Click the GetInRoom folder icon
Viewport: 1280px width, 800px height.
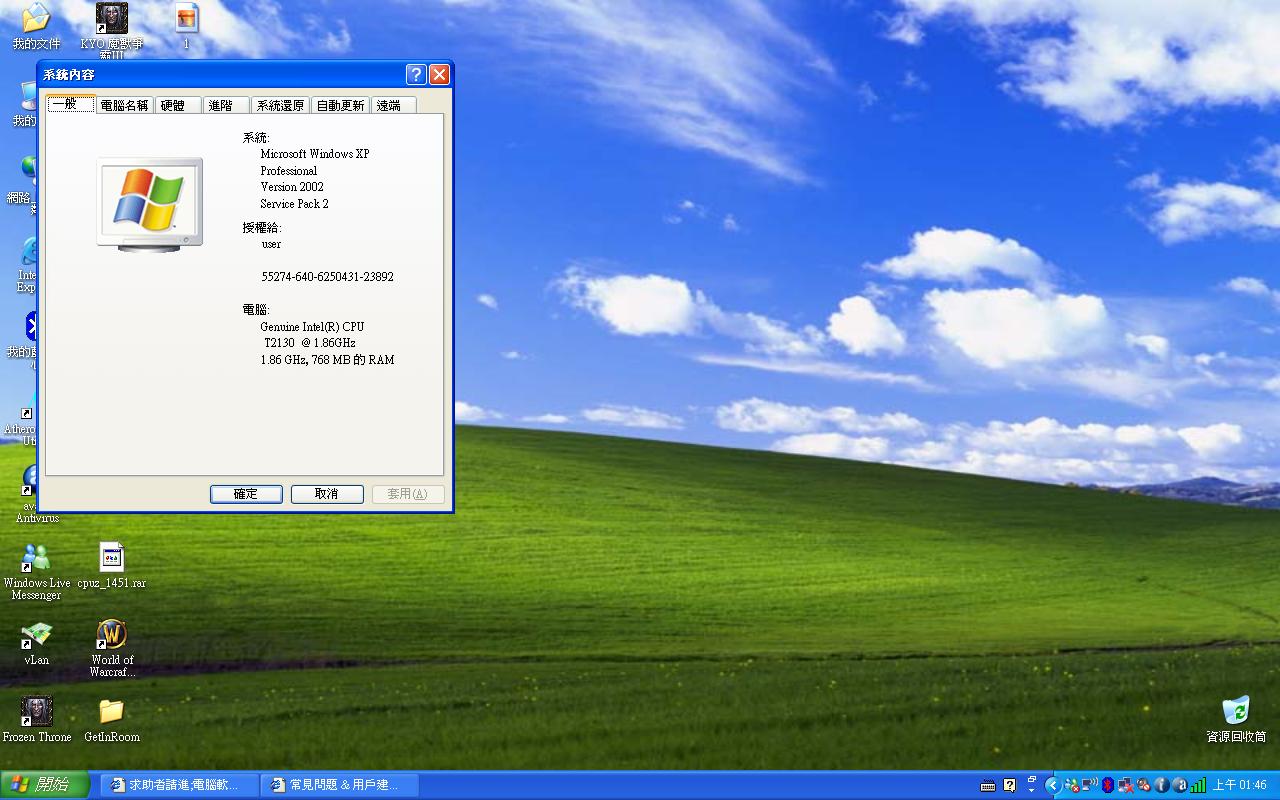[111, 712]
